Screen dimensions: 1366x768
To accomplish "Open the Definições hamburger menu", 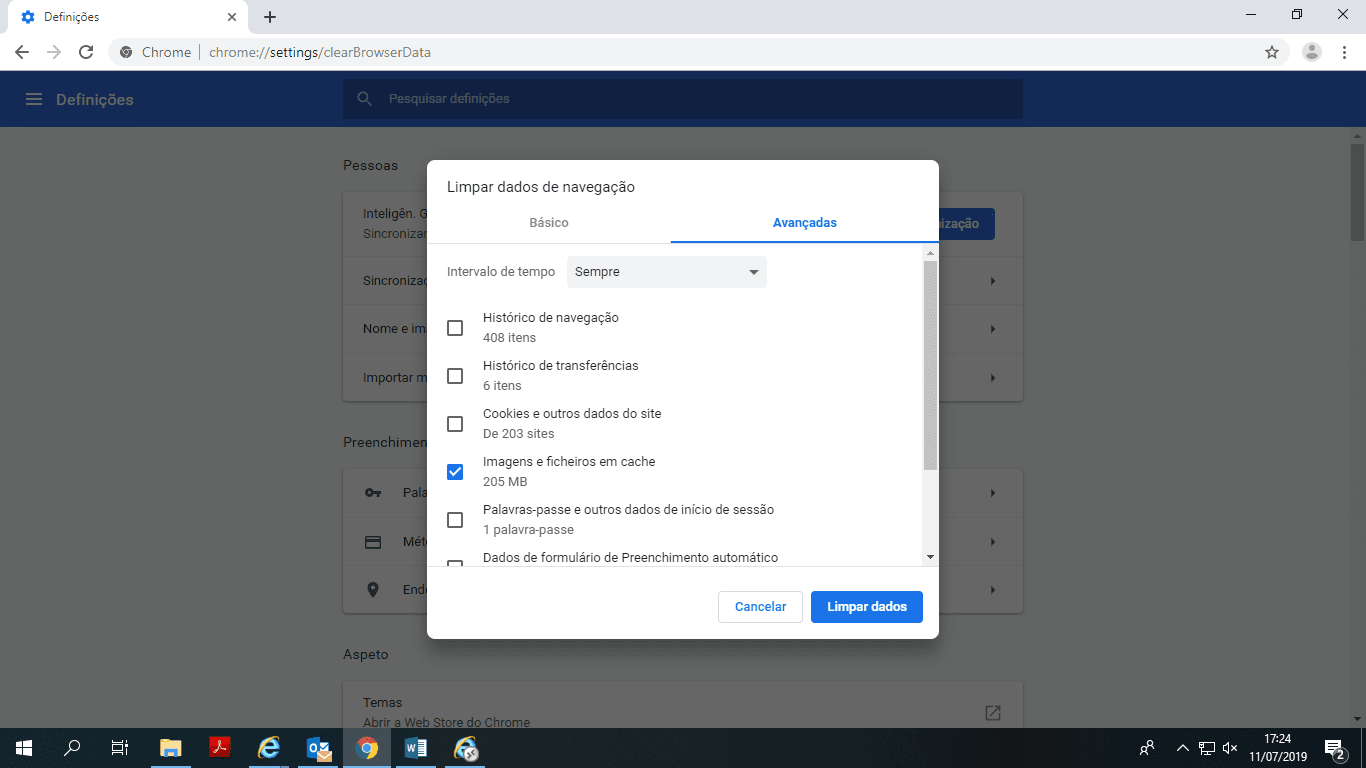I will pyautogui.click(x=34, y=99).
